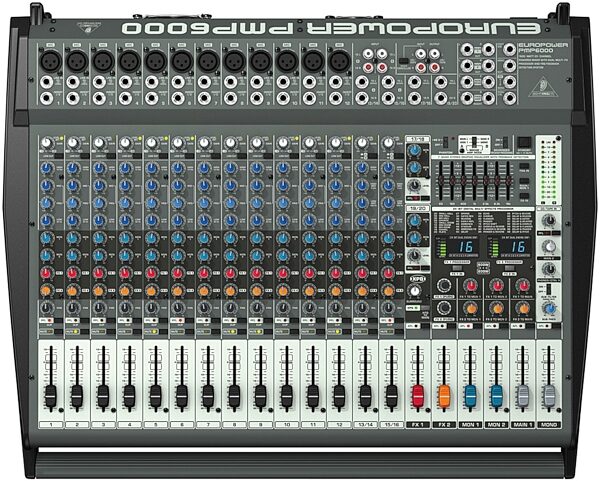Click the large upside-down EUROPOWER PMP6000 lettering

click(331, 28)
